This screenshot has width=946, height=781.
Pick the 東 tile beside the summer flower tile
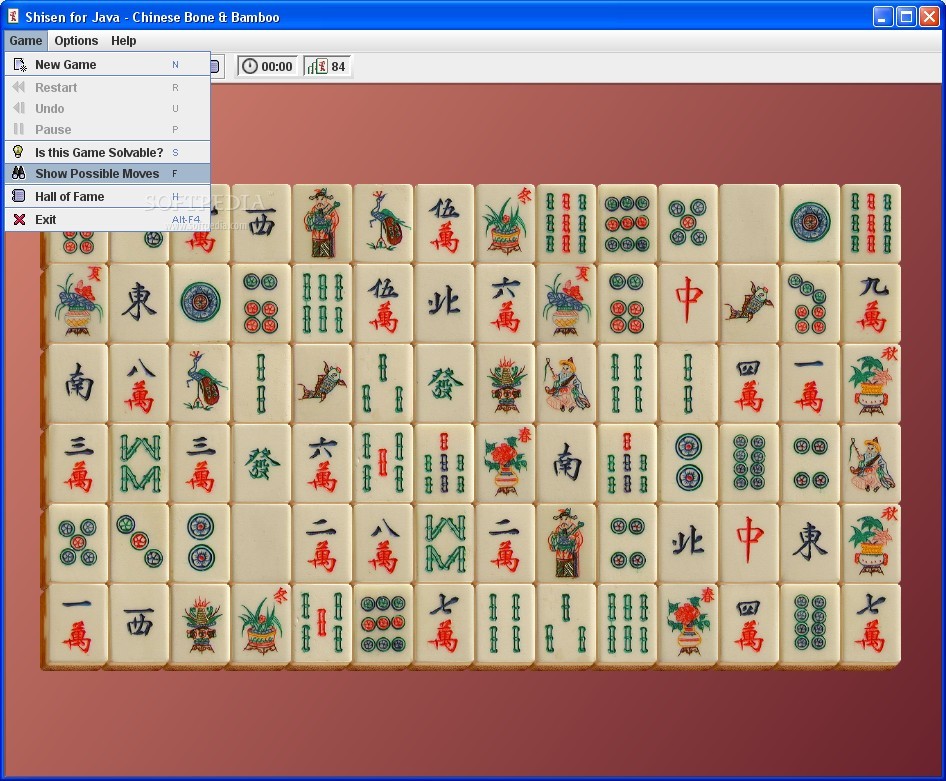[x=139, y=303]
